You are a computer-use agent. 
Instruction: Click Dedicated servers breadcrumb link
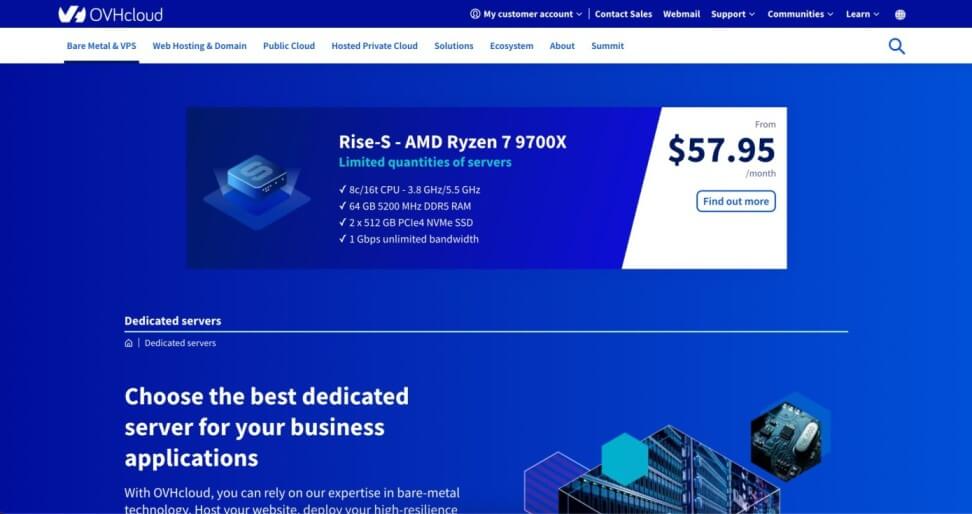(x=180, y=343)
